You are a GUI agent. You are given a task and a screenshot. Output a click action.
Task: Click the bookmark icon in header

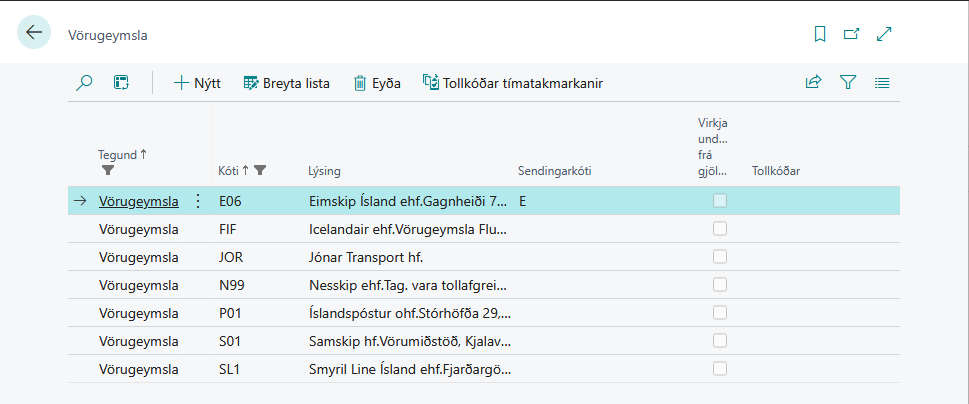click(x=820, y=34)
